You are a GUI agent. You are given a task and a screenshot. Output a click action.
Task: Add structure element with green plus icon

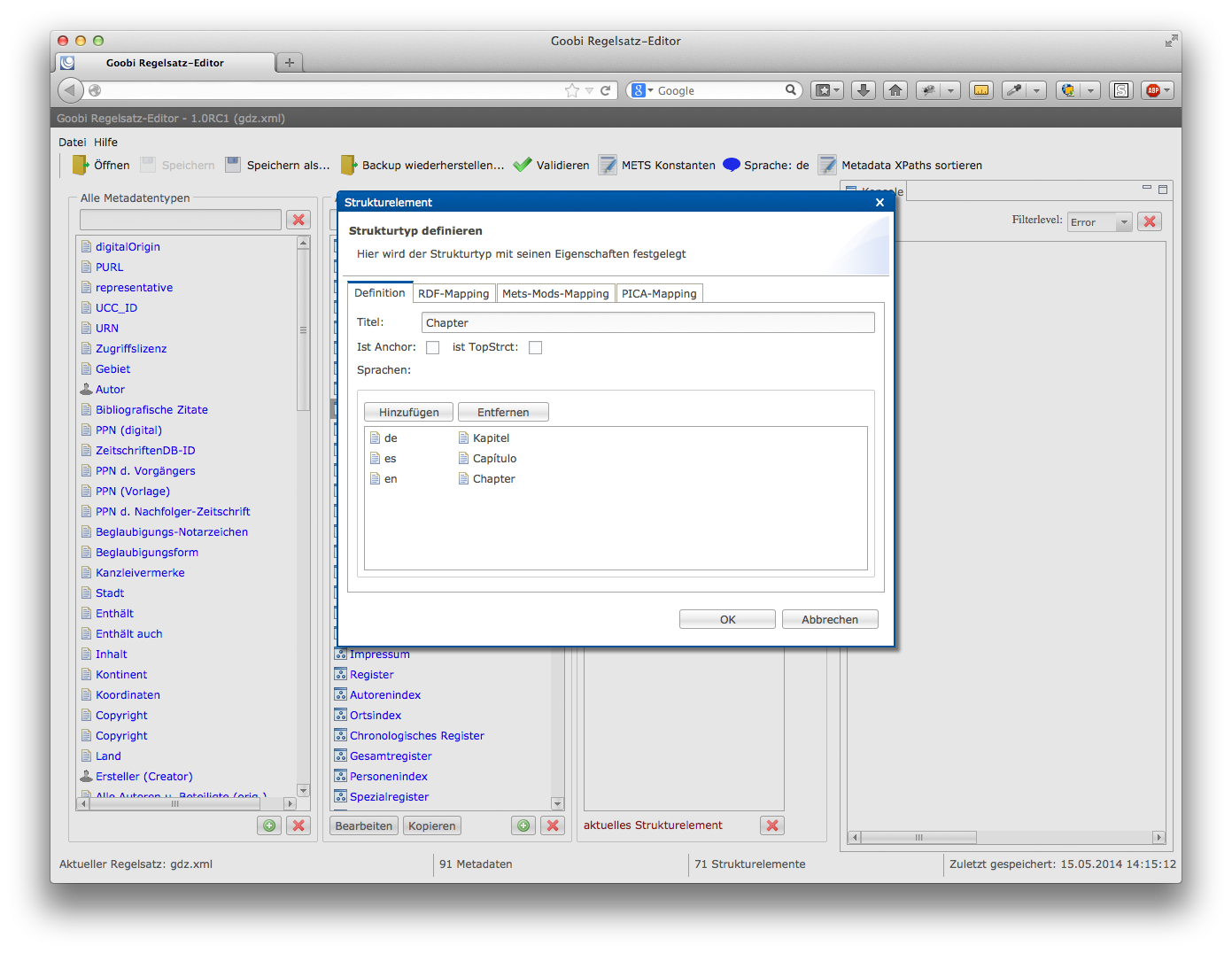(523, 825)
